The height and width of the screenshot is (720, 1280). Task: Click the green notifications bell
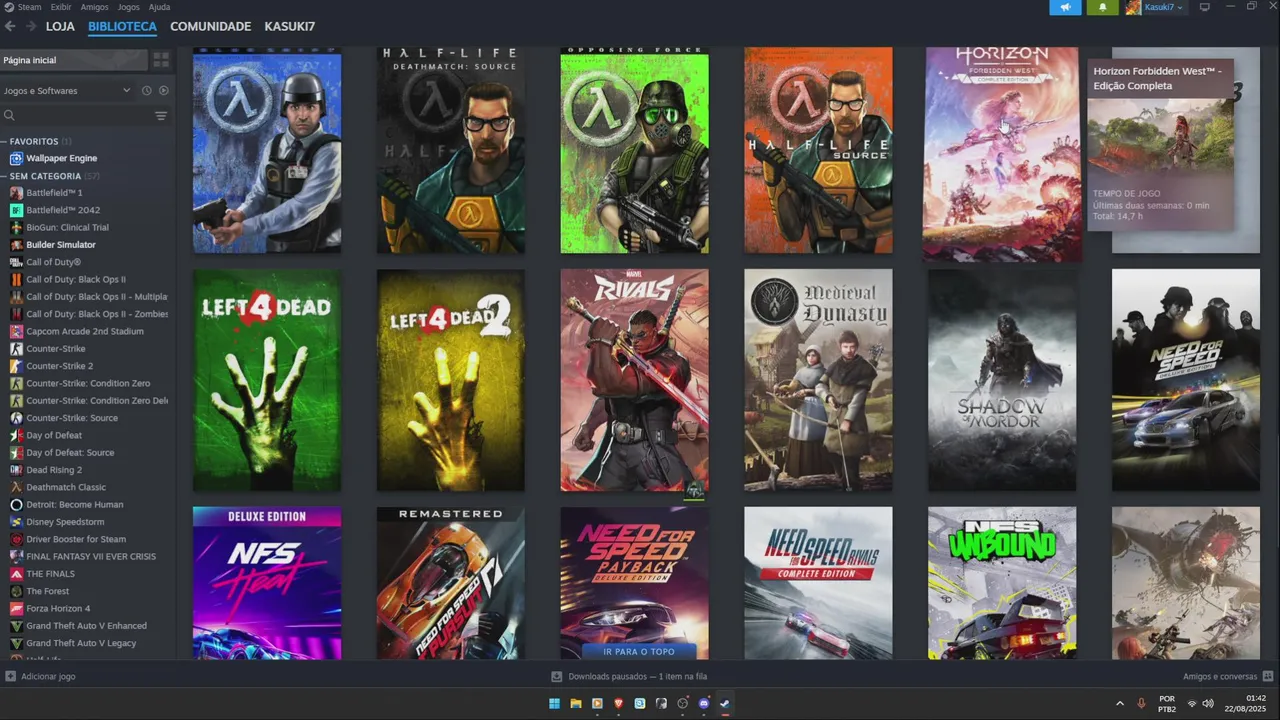coord(1103,7)
